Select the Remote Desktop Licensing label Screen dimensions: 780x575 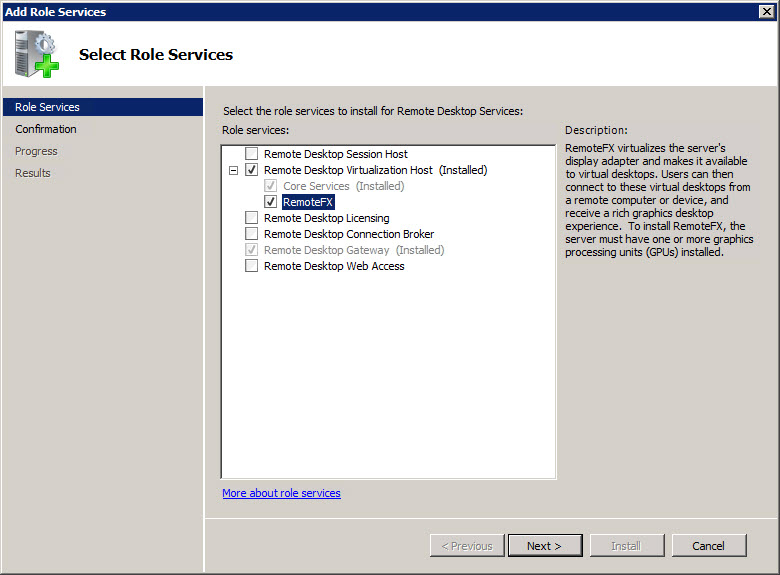[327, 218]
